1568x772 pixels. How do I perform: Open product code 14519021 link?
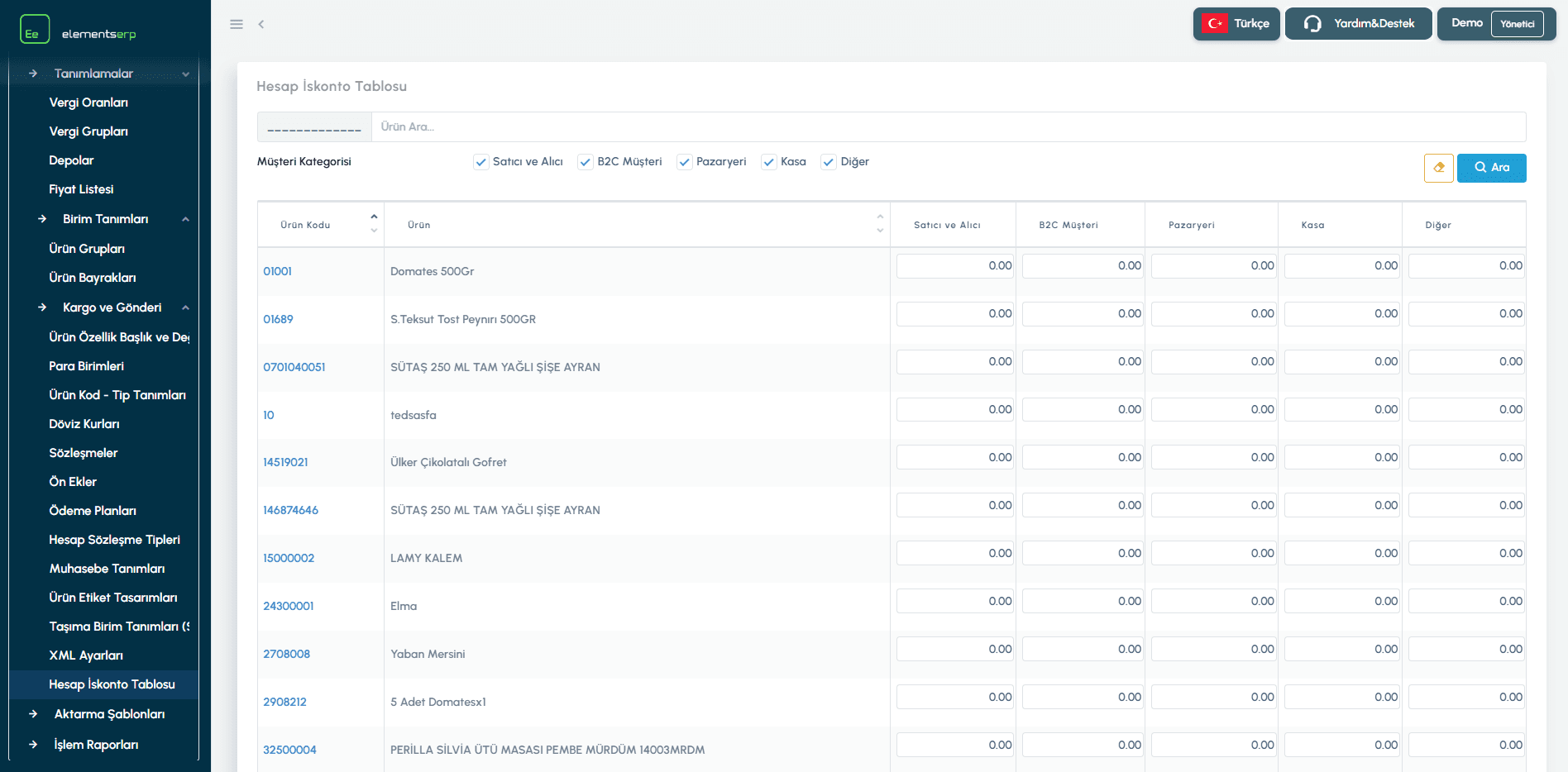click(x=285, y=462)
